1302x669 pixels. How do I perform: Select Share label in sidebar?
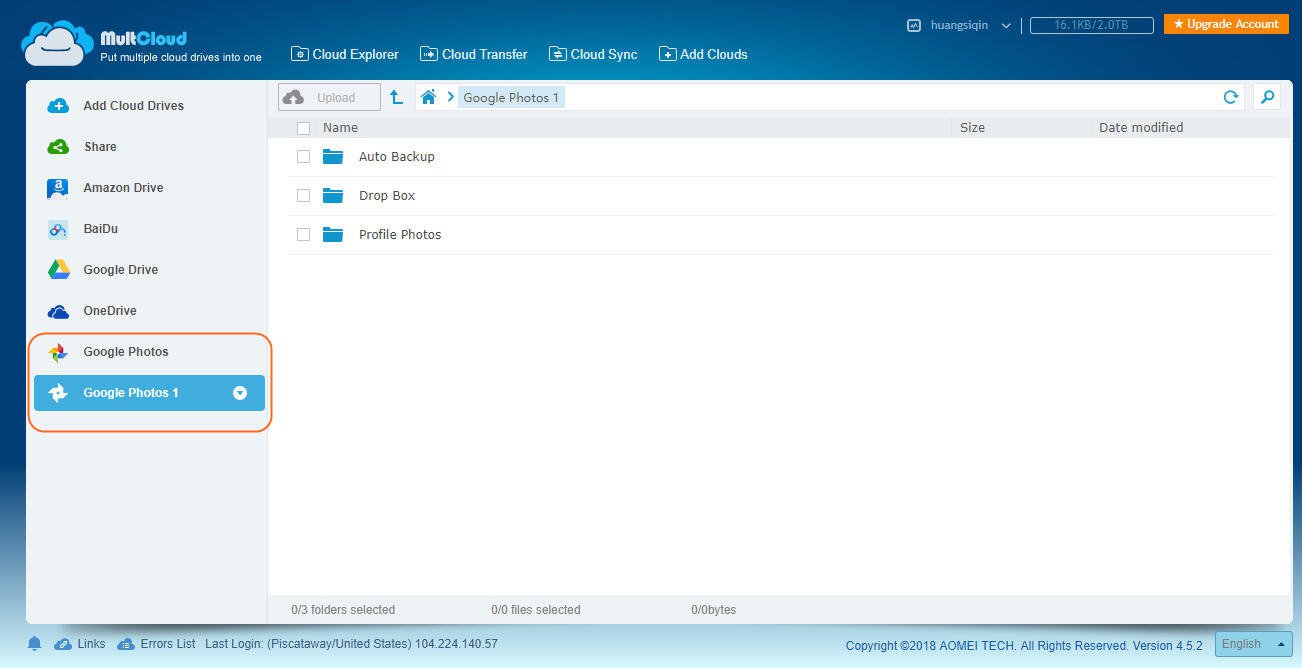(x=100, y=146)
